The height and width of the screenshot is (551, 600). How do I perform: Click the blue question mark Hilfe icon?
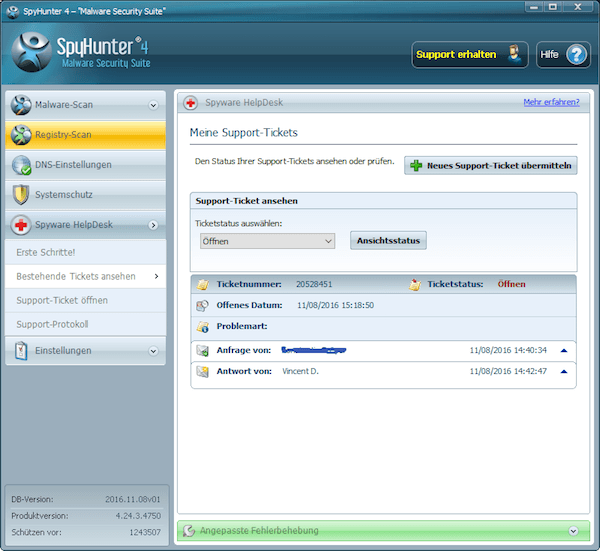point(576,55)
